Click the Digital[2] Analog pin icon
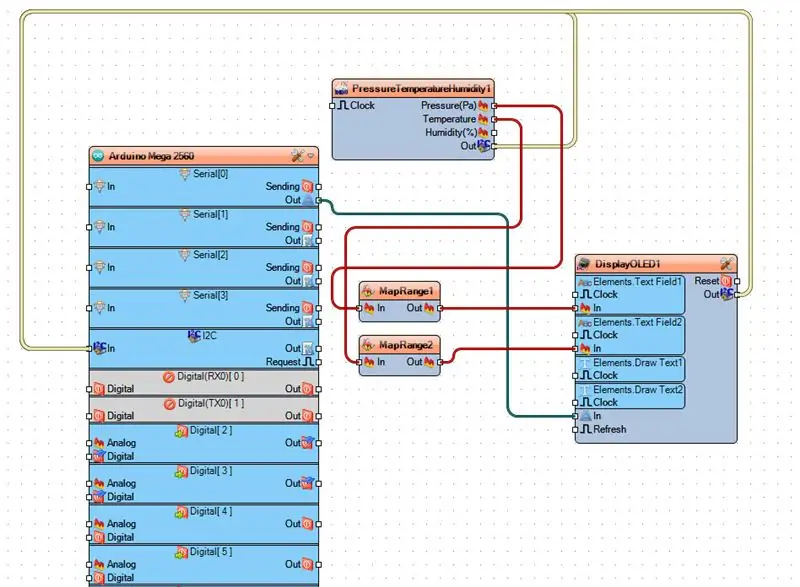 click(x=99, y=443)
